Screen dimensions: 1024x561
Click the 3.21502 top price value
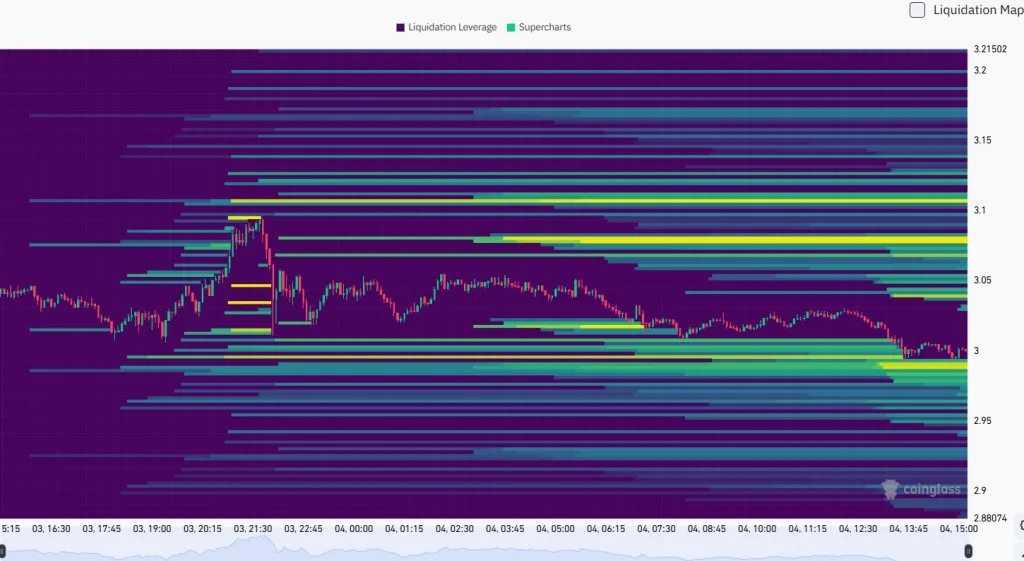coord(993,48)
